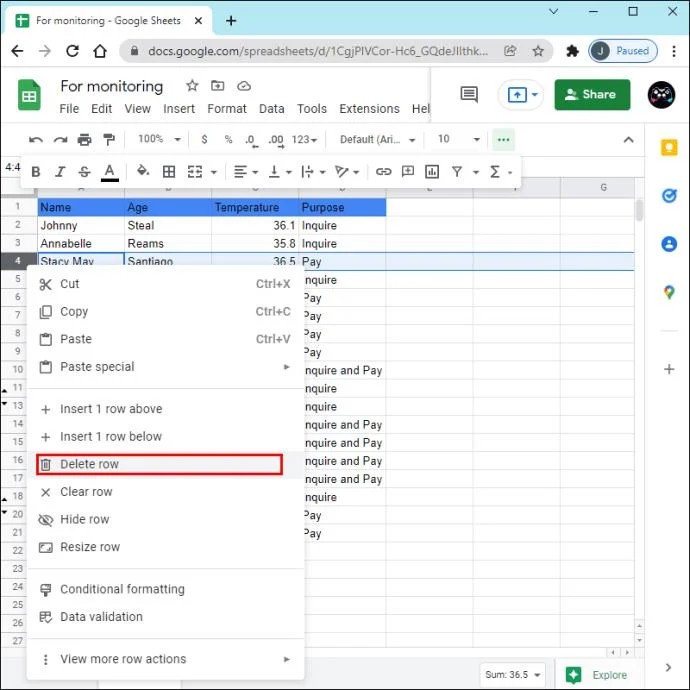
Task: Click the Undo arrow in toolbar
Action: click(x=36, y=140)
